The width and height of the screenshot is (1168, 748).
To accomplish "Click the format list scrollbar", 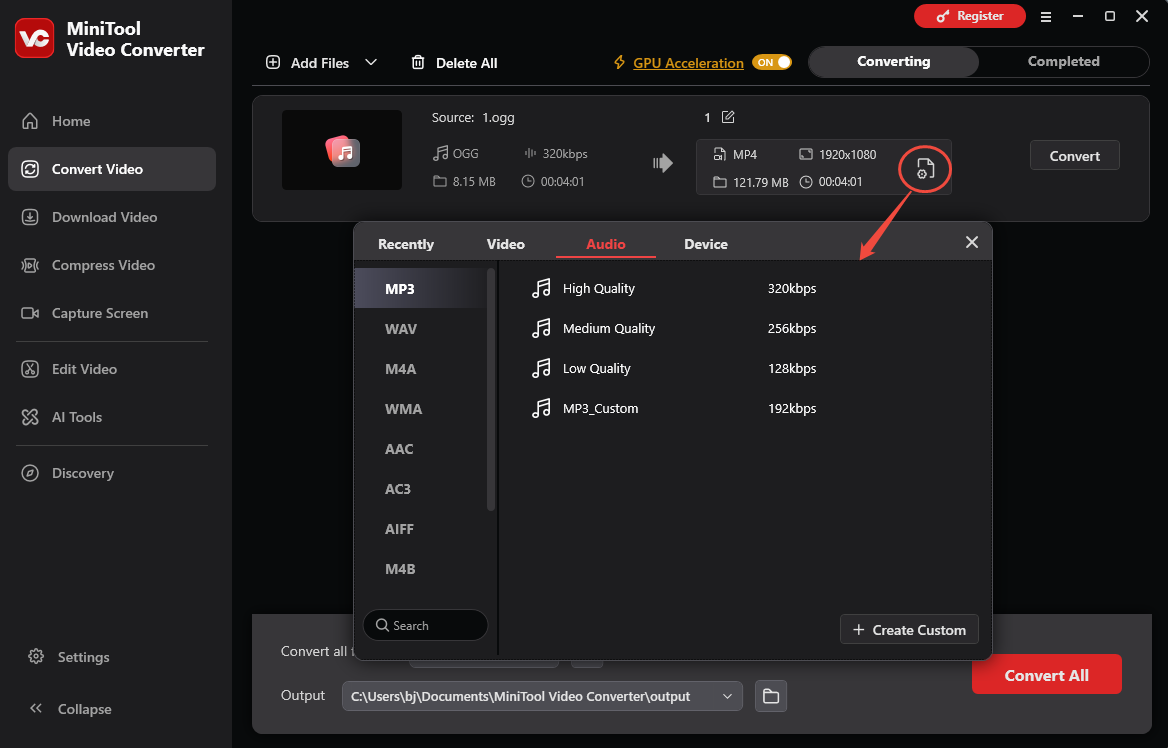I will [x=490, y=390].
